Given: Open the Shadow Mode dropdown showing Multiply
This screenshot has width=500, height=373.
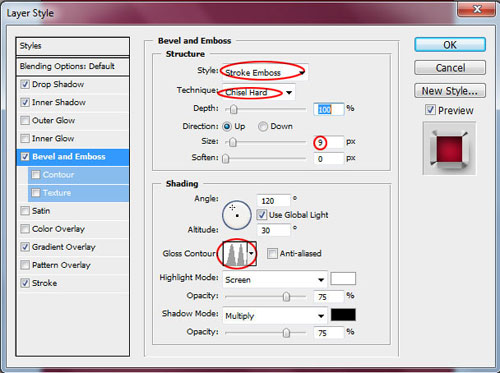Looking at the screenshot, I should pos(275,315).
